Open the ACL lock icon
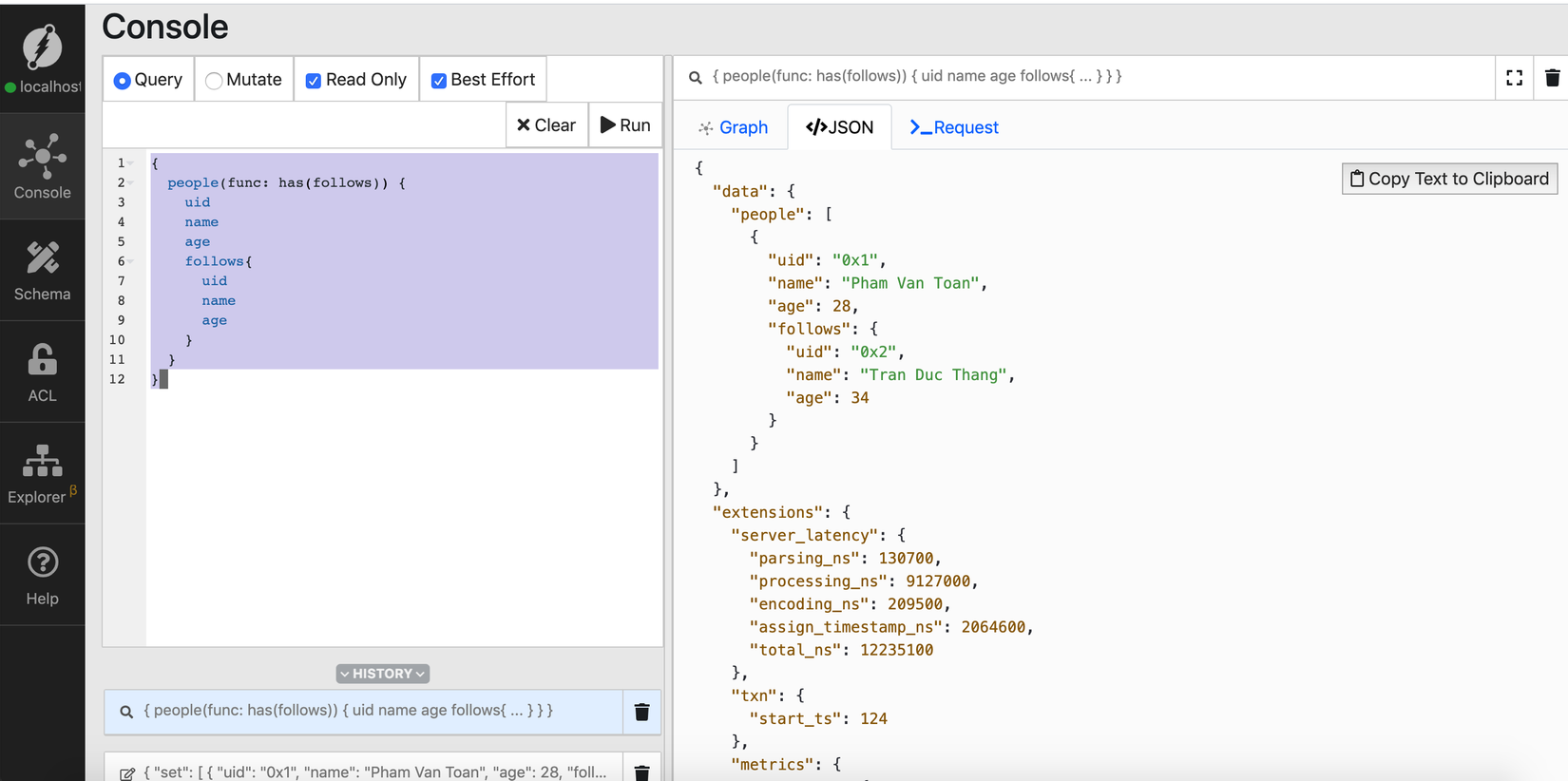The height and width of the screenshot is (781, 1568). [42, 371]
